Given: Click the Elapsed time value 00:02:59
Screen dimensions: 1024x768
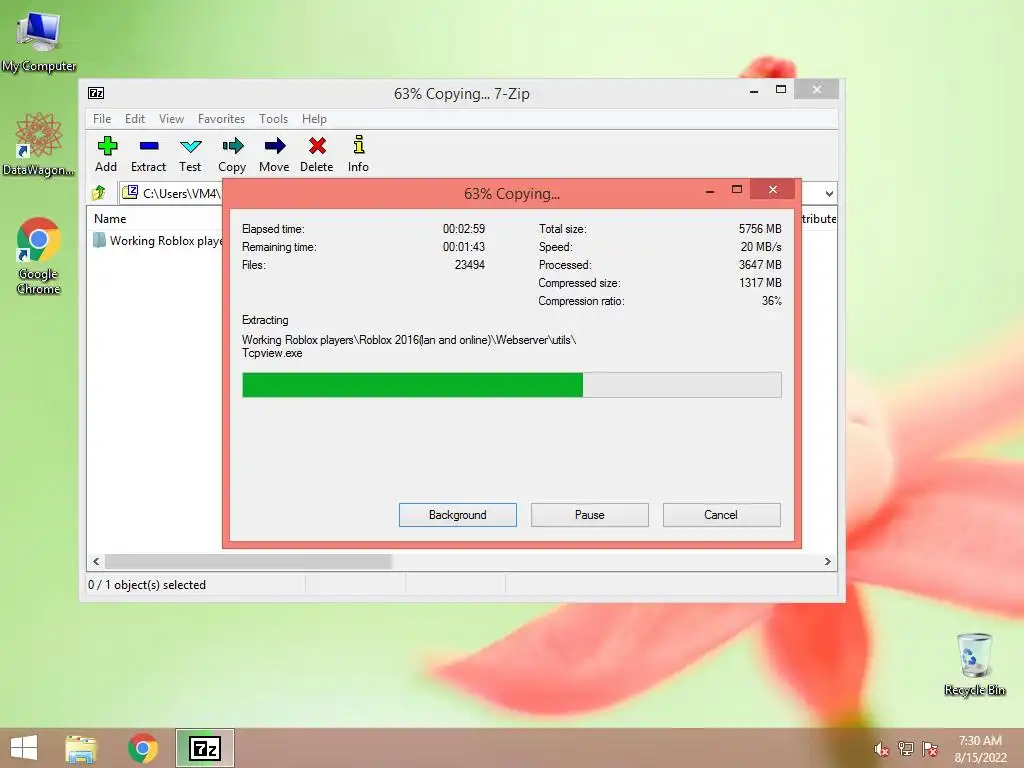Looking at the screenshot, I should point(464,229).
